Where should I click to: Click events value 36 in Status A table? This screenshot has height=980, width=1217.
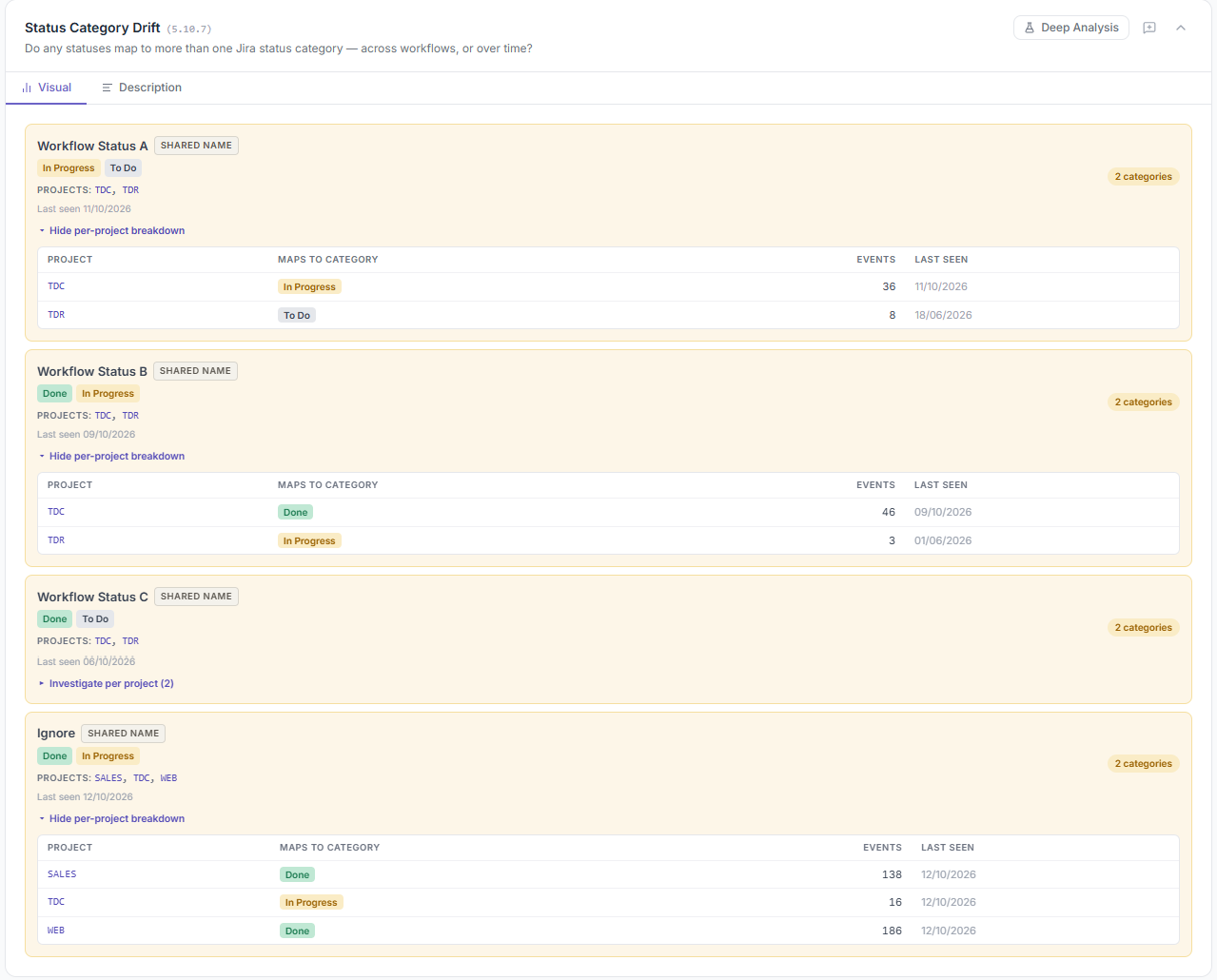click(889, 286)
